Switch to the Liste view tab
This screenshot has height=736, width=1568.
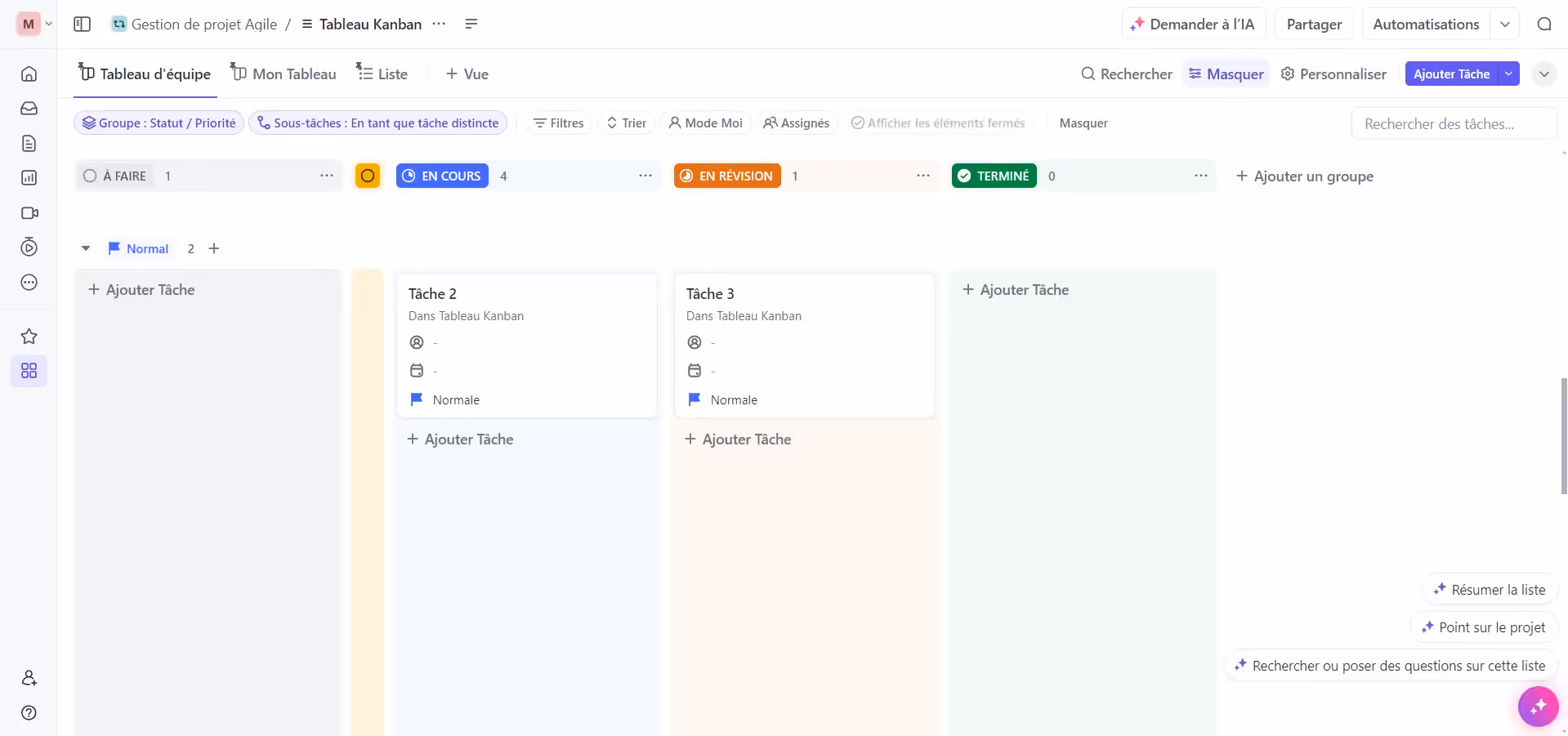pyautogui.click(x=382, y=74)
